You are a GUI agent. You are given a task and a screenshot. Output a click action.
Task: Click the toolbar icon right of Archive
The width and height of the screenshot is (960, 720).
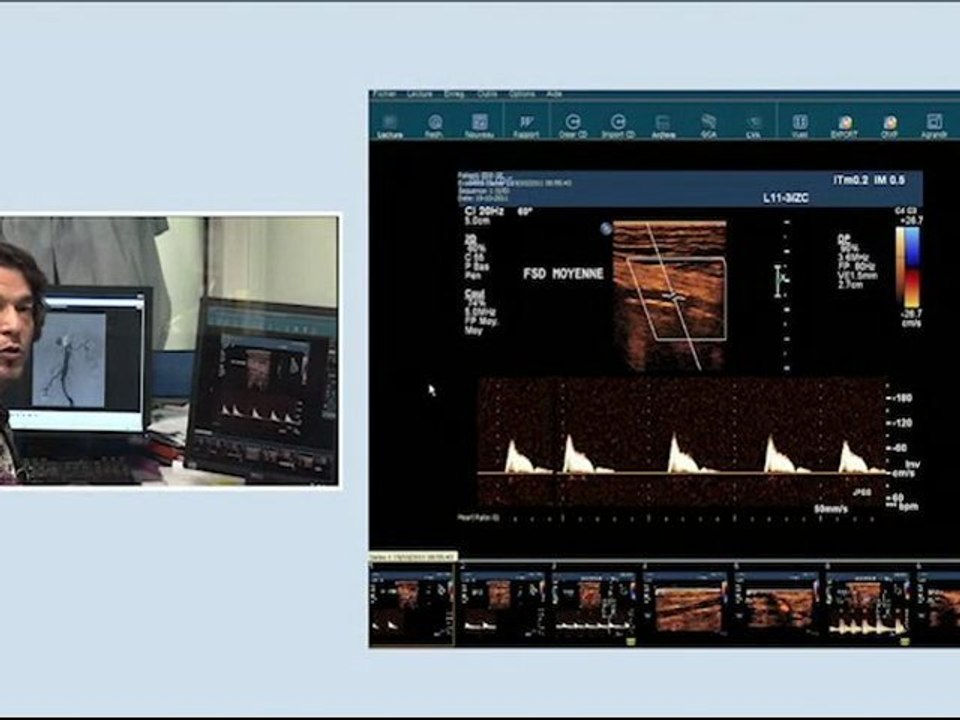[708, 126]
